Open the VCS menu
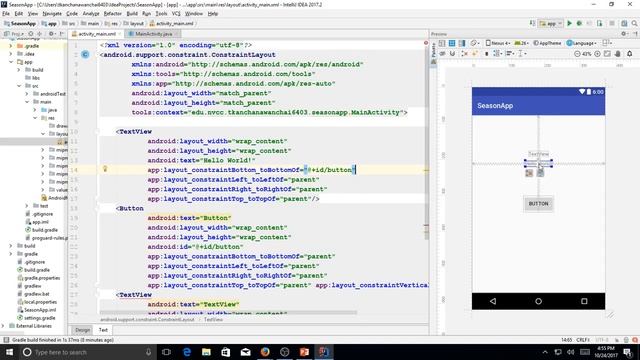Screen dimensions: 640x360 click(176, 13)
